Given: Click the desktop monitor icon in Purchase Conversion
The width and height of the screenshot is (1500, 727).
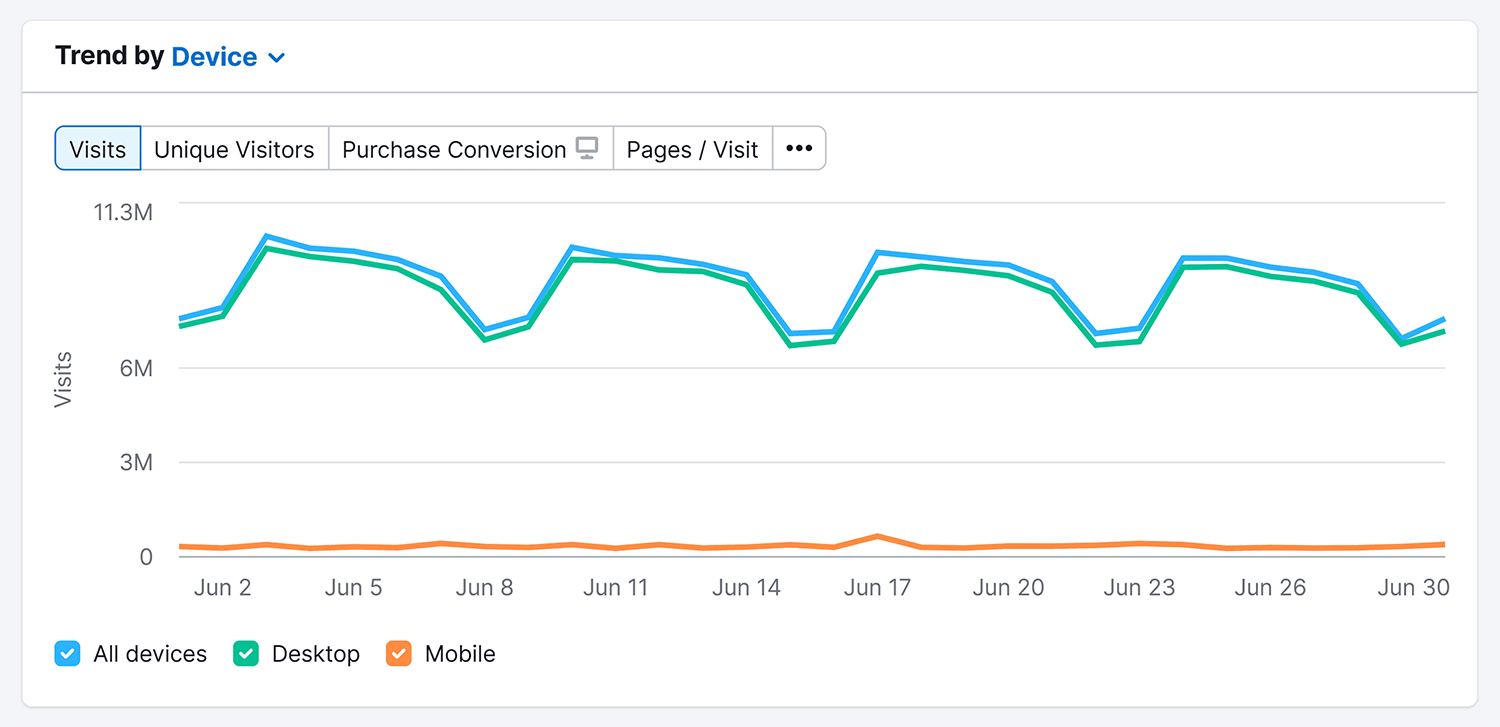Looking at the screenshot, I should (588, 149).
